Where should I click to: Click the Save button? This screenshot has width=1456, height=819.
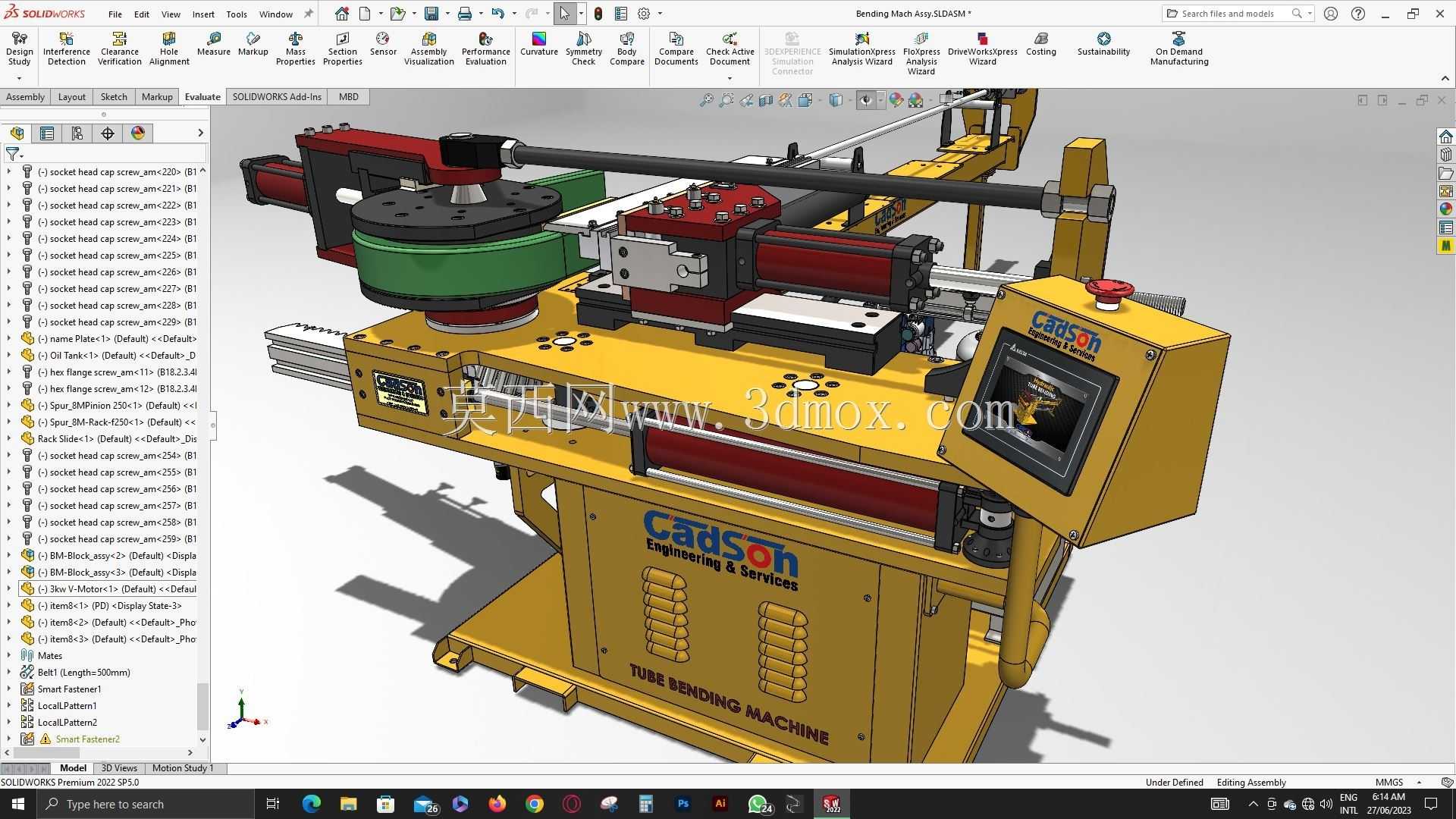(431, 14)
